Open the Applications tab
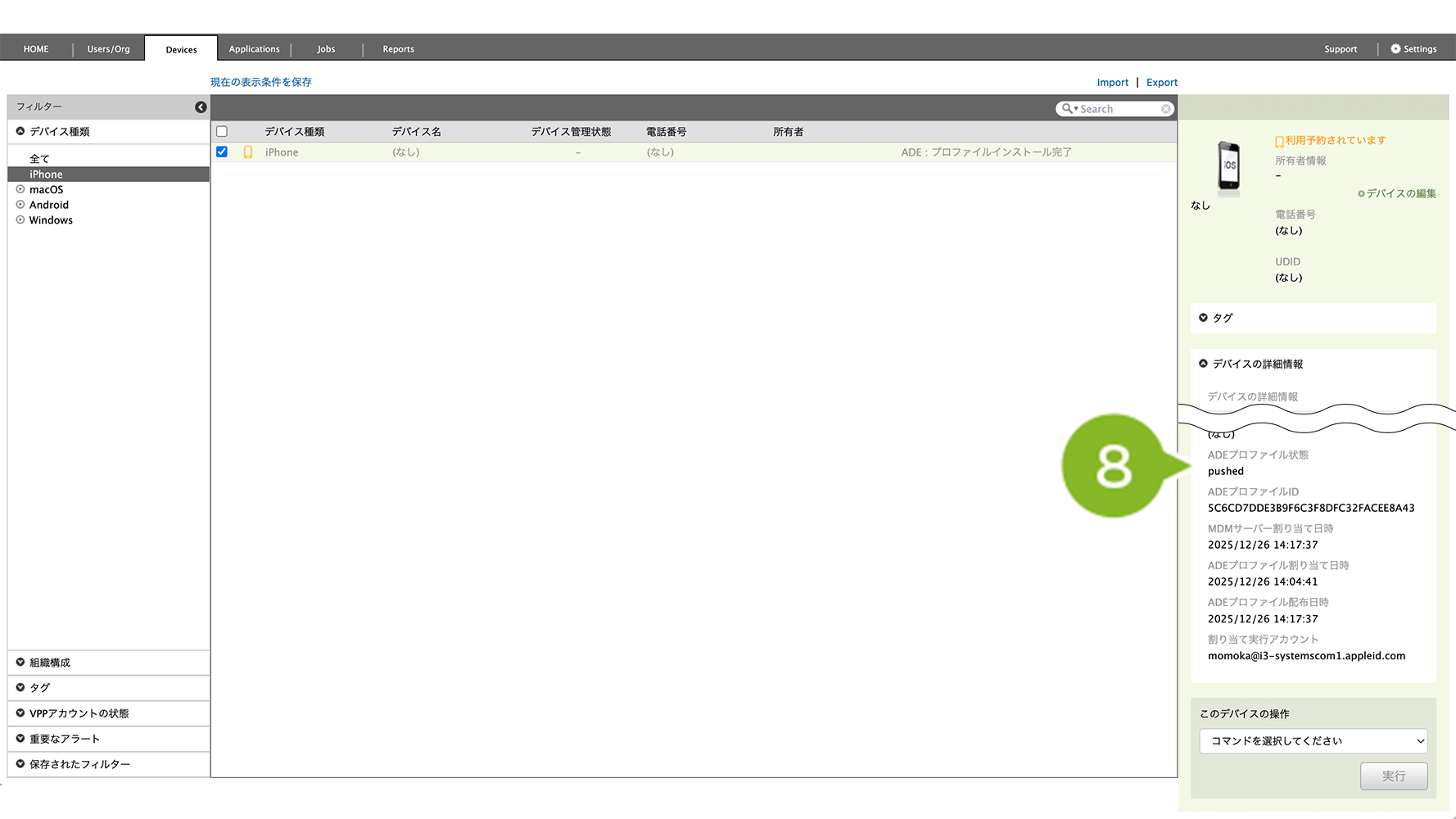 [x=254, y=49]
